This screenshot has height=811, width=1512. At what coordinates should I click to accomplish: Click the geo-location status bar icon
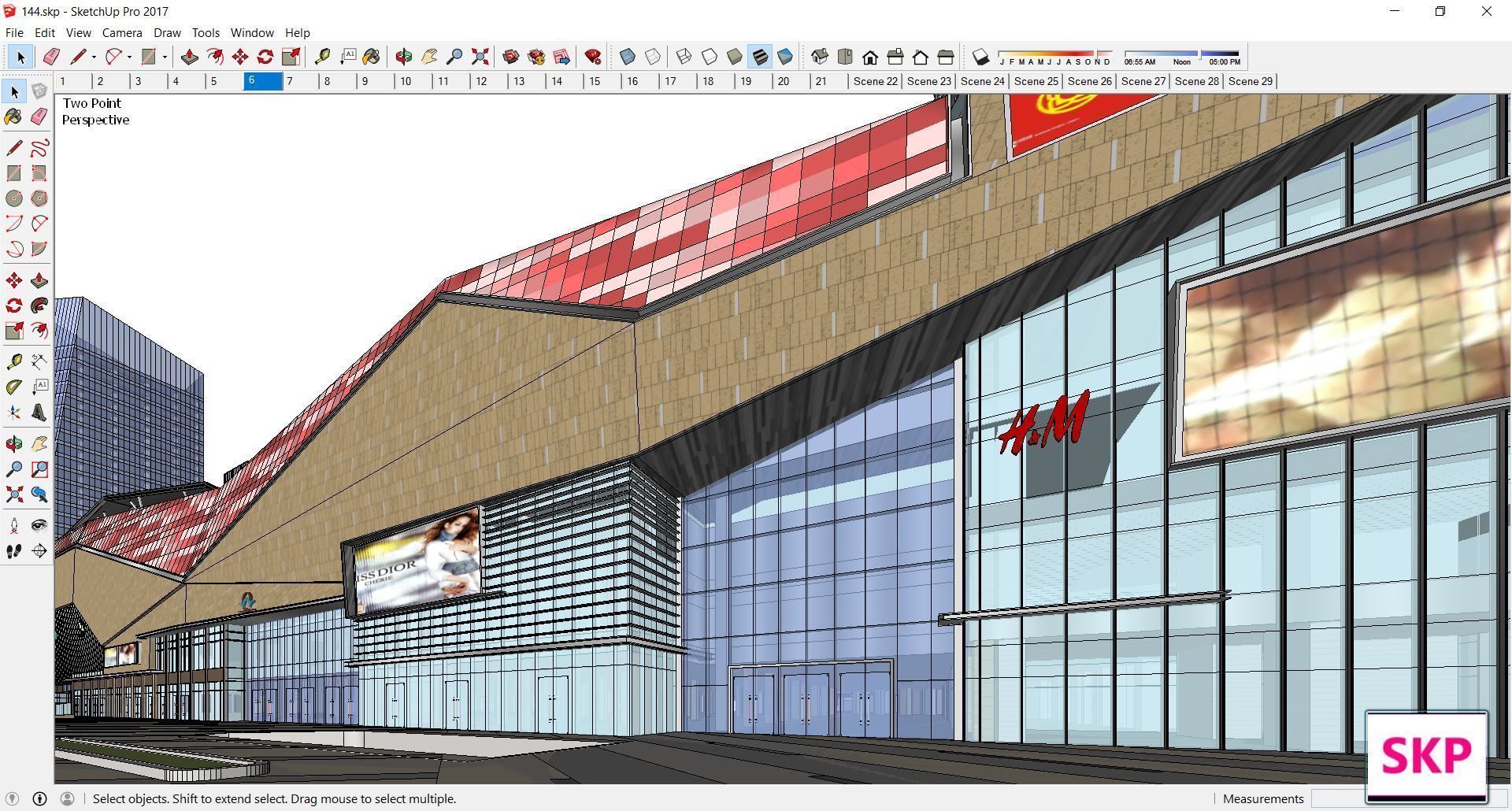12,798
